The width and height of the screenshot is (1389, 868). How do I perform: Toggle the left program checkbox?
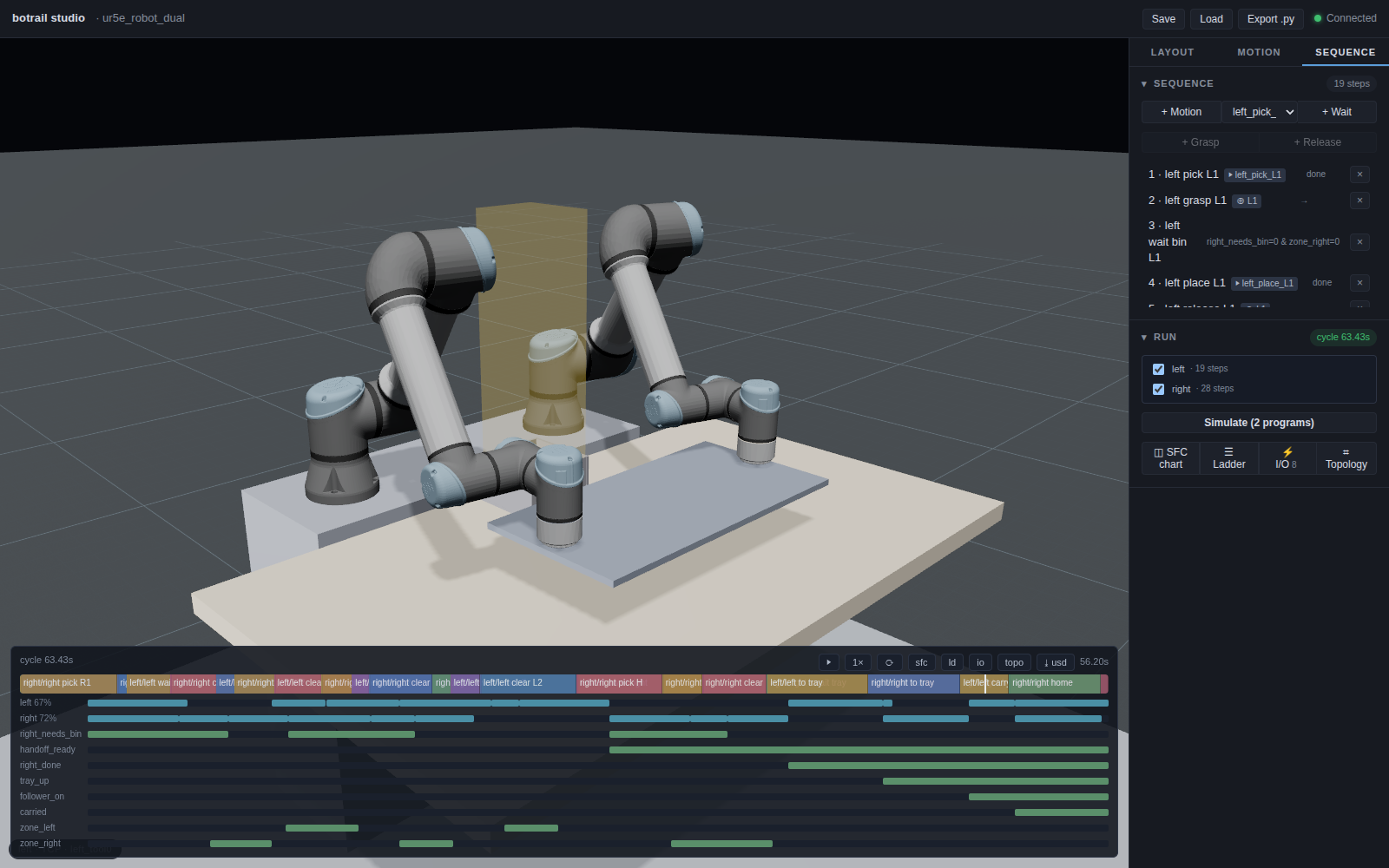[x=1158, y=369]
